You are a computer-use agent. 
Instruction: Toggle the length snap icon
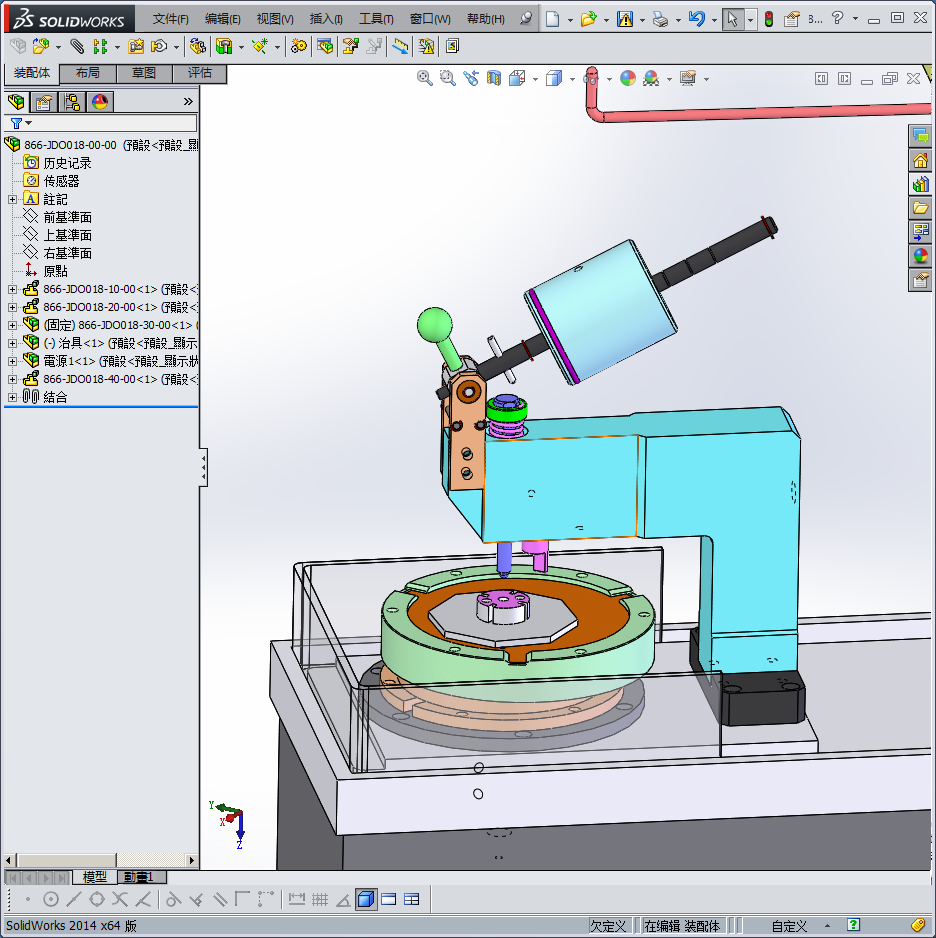(x=297, y=899)
